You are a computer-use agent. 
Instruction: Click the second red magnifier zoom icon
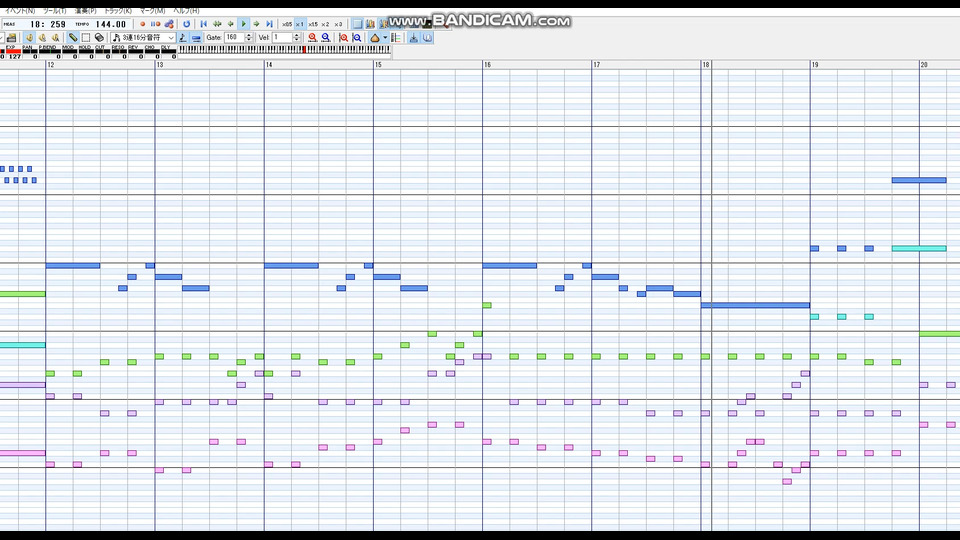click(x=343, y=37)
